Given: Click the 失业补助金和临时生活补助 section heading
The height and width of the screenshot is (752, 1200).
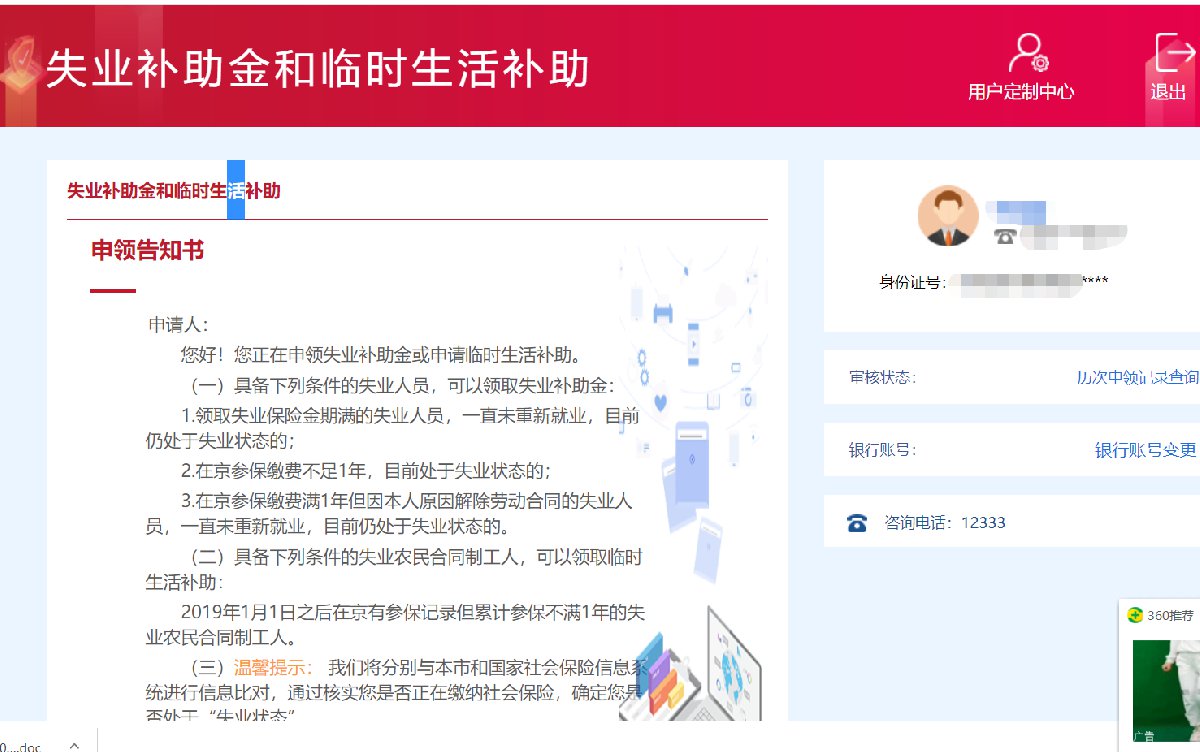Looking at the screenshot, I should 173,190.
